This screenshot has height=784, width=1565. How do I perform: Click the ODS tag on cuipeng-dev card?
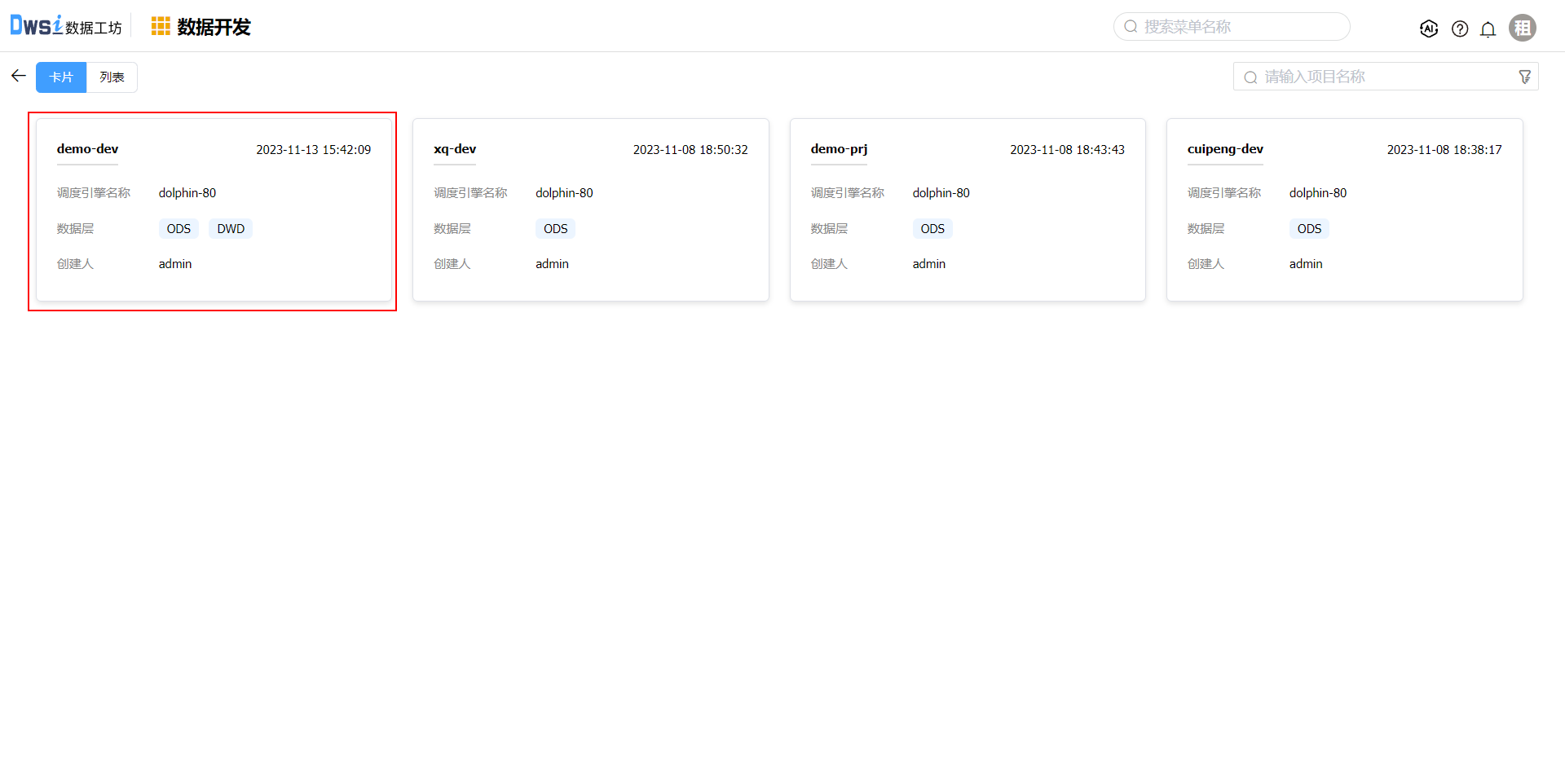(x=1309, y=229)
